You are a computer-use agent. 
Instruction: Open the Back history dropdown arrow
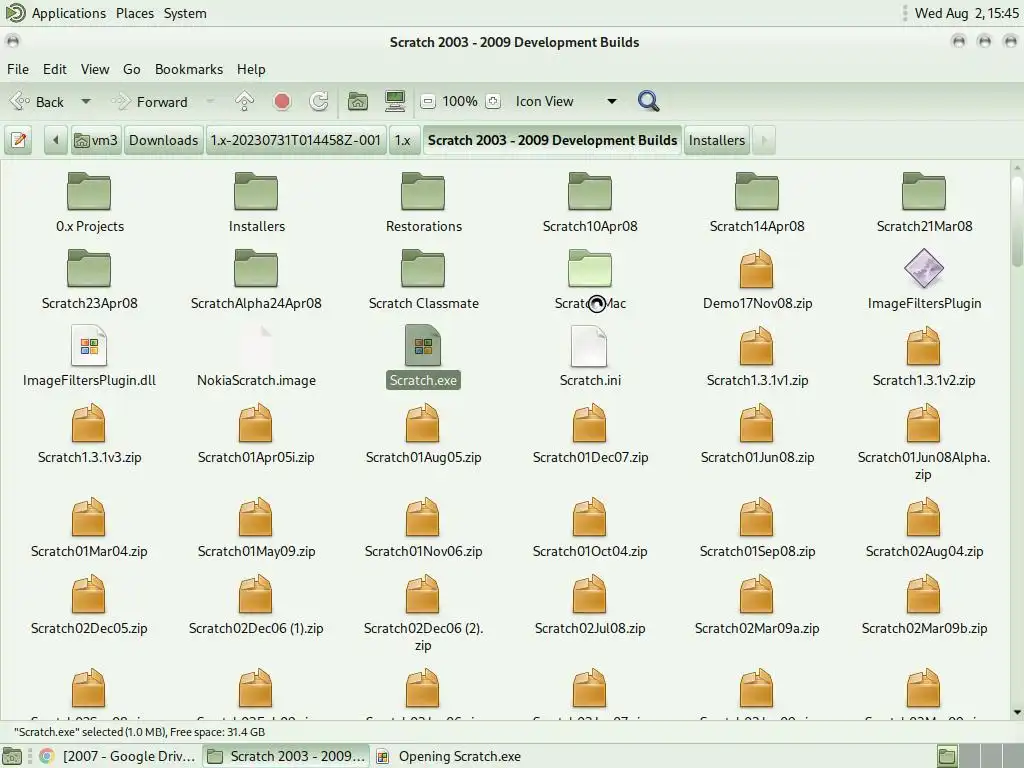coord(86,102)
